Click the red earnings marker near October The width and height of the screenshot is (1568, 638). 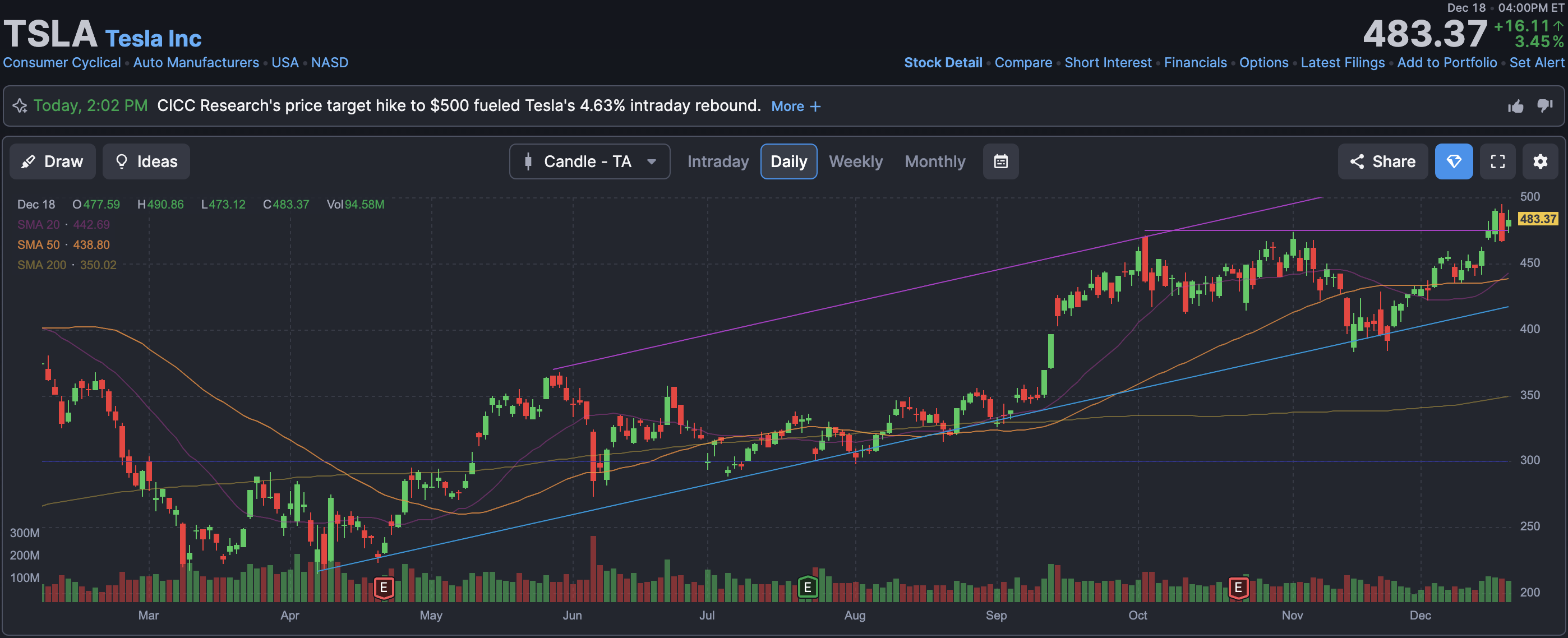(x=1238, y=588)
